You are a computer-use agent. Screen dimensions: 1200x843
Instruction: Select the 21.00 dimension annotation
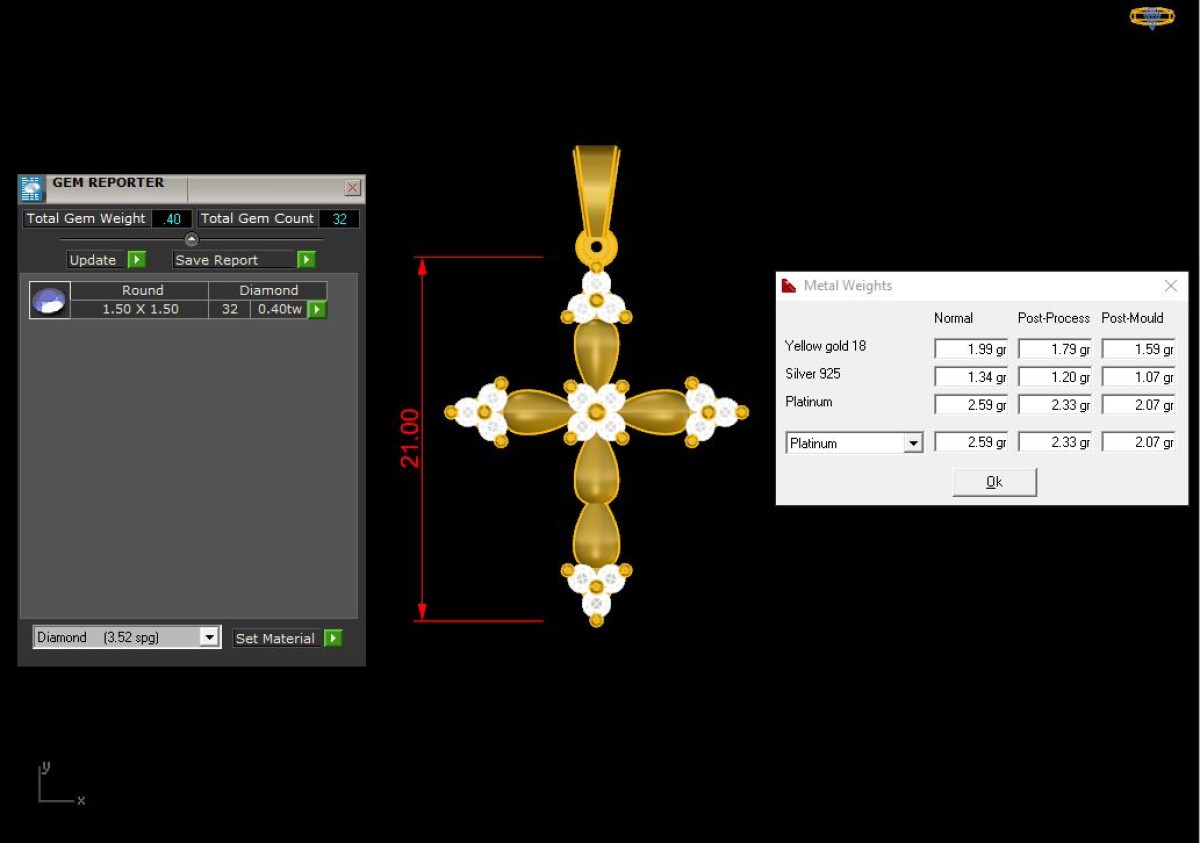click(410, 438)
